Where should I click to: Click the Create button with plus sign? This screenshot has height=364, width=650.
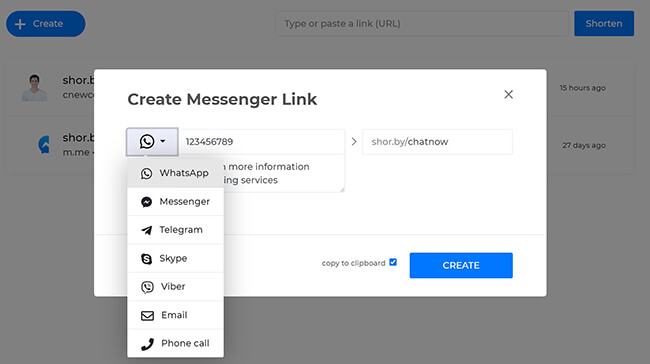pos(46,24)
